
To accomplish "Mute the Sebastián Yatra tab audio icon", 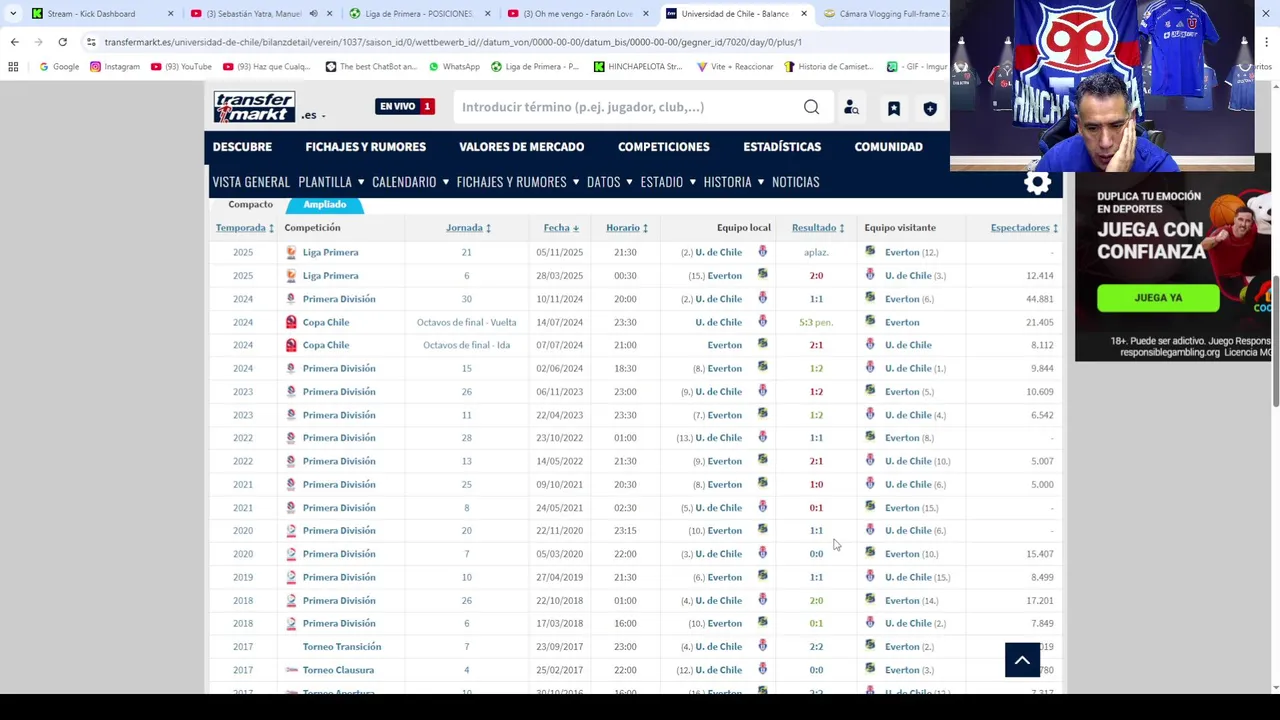I will click(x=313, y=14).
